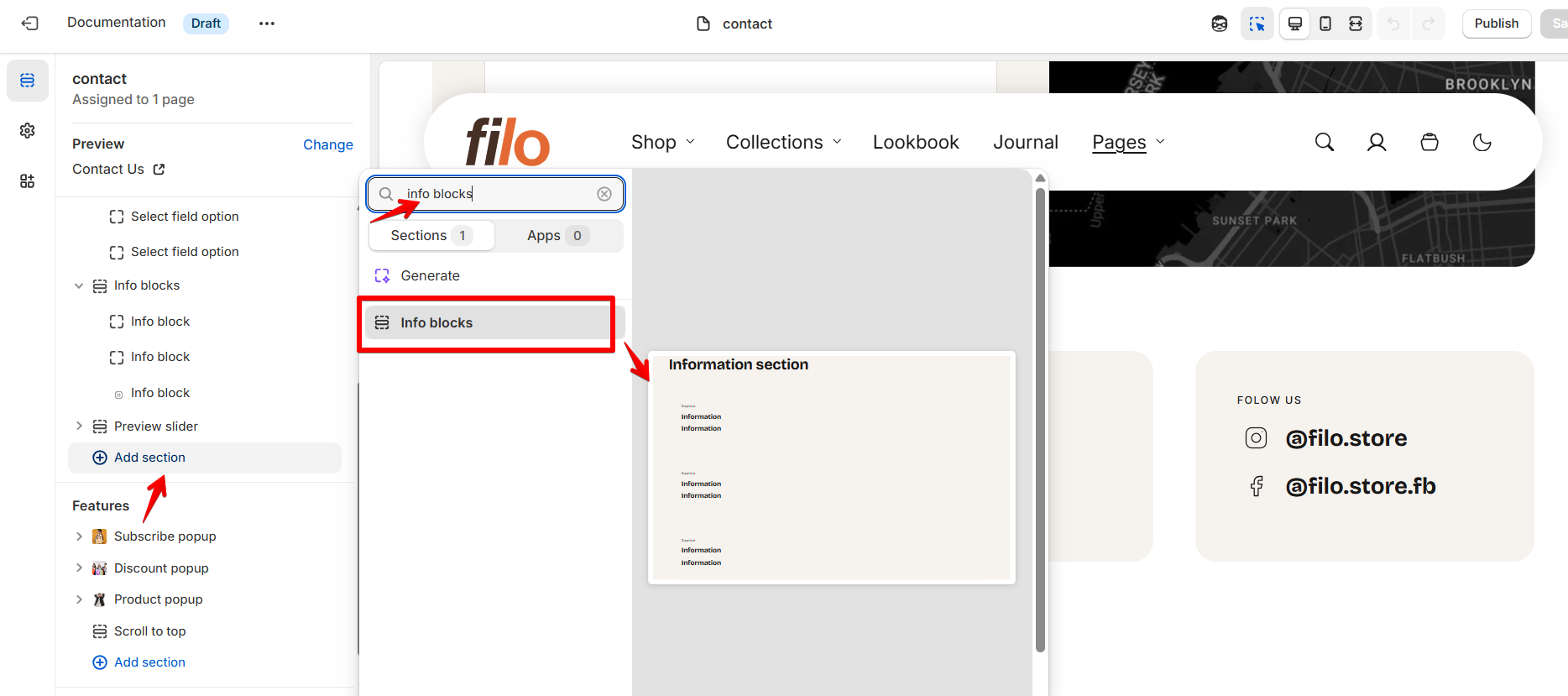Click the Subscribe popup thumbnail icon
The height and width of the screenshot is (696, 1568).
tap(100, 536)
